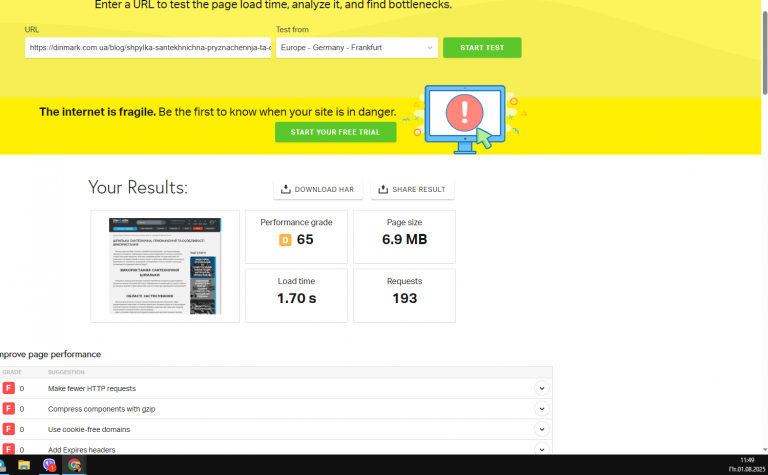Screen dimensions: 768x475
Task: Click the performance grade value 65
Action: (x=305, y=239)
